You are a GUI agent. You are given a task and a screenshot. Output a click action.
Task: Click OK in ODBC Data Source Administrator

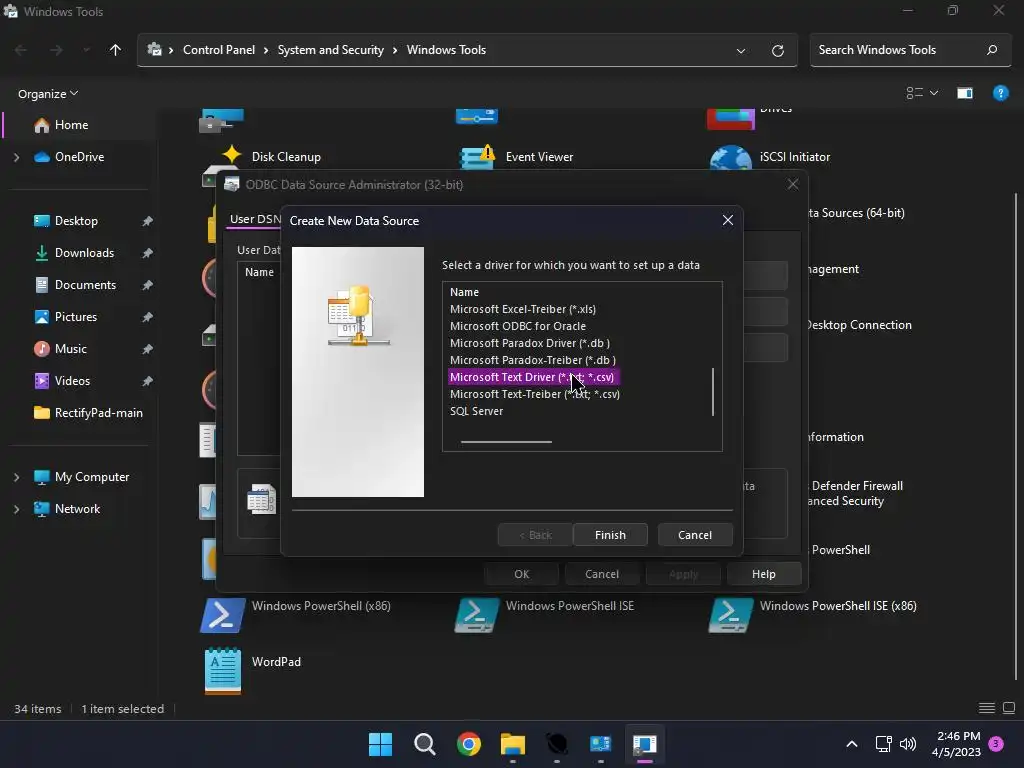tap(521, 574)
